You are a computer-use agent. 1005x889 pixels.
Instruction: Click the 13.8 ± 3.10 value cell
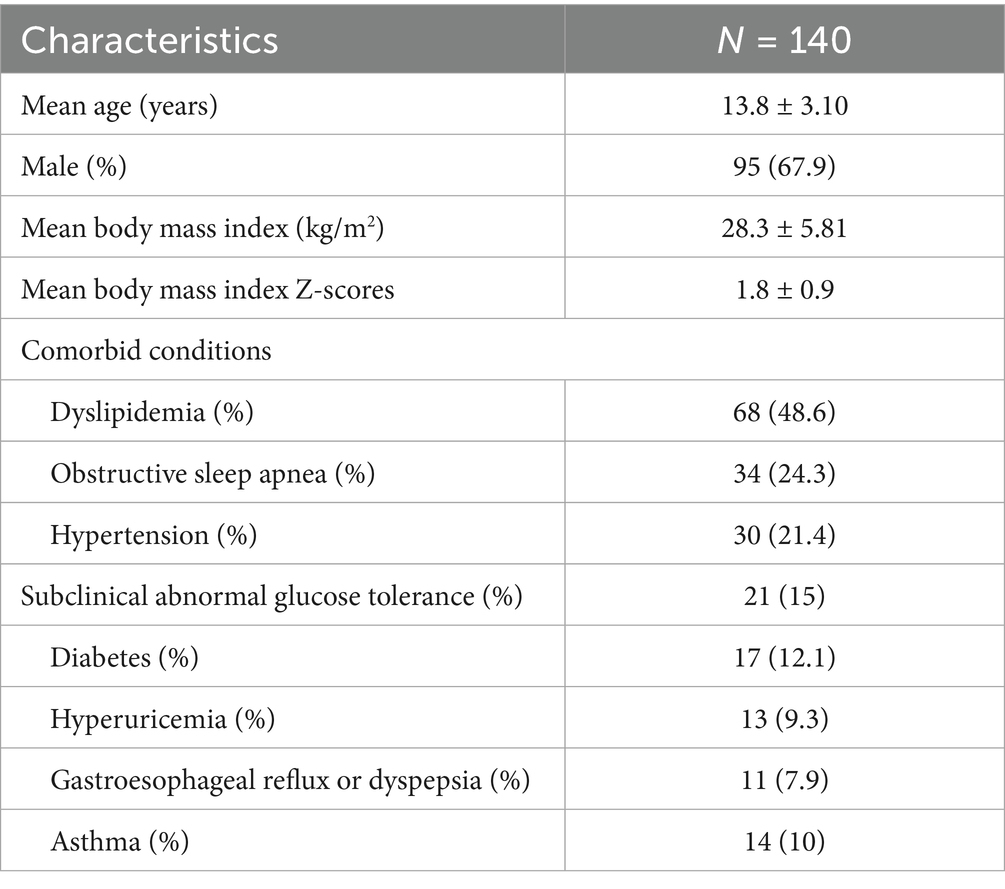(x=783, y=106)
